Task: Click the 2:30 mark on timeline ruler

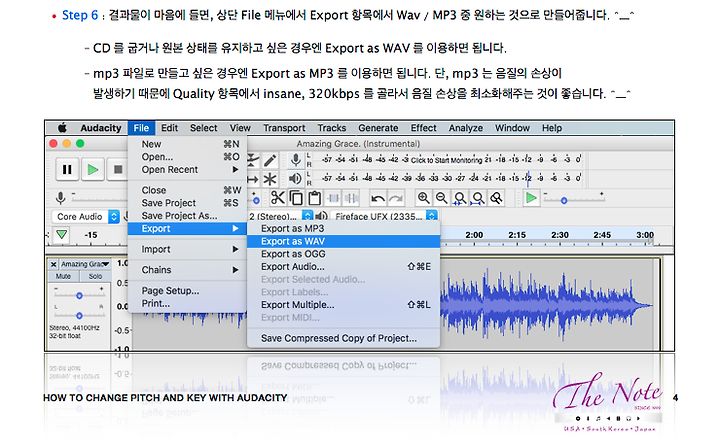Action: (x=560, y=235)
